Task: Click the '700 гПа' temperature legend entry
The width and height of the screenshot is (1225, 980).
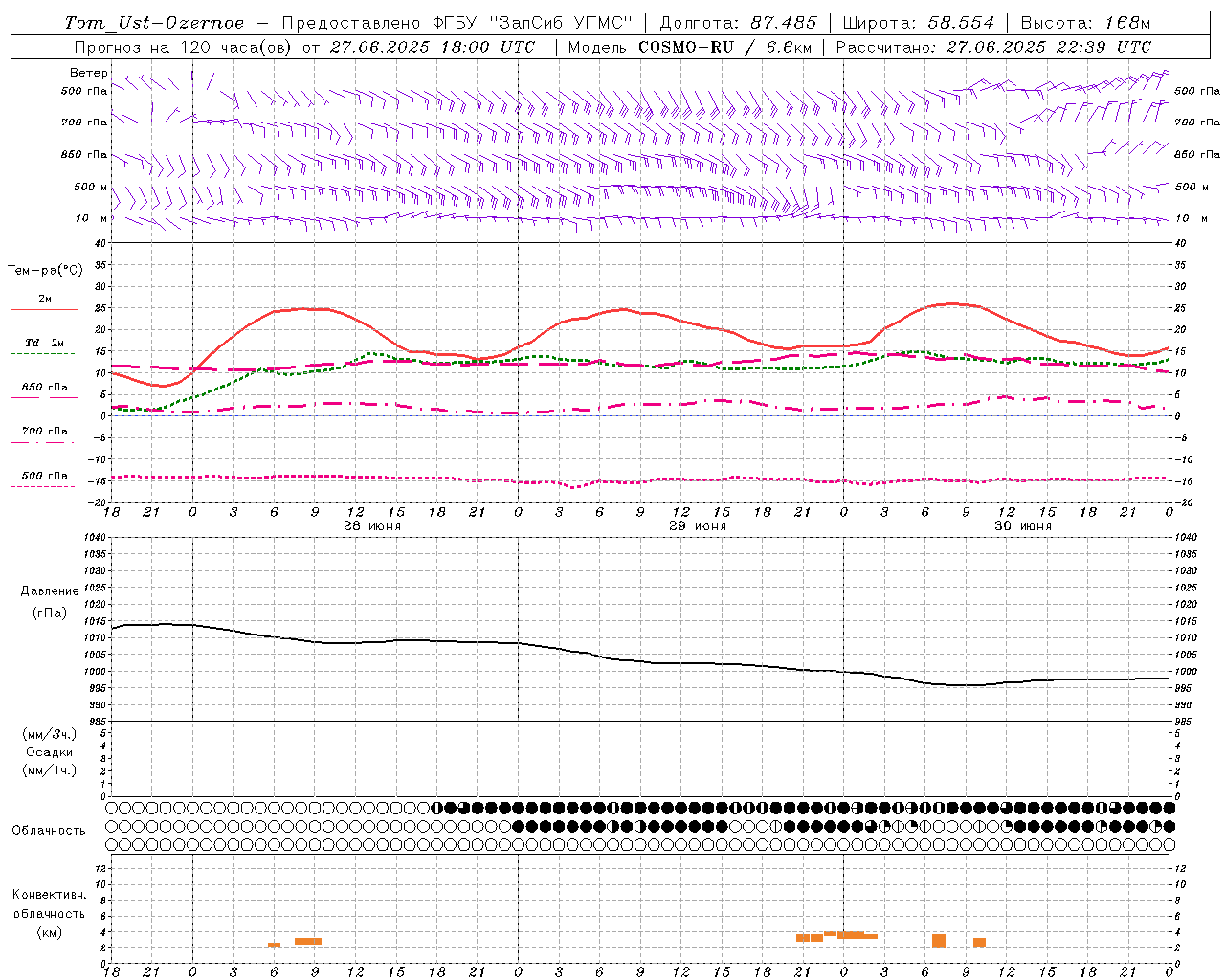Action: click(45, 432)
